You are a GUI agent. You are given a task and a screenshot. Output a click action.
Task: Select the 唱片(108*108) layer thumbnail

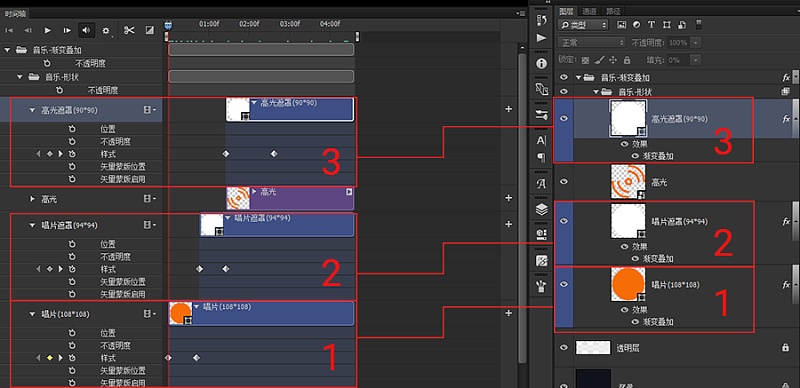click(x=628, y=284)
